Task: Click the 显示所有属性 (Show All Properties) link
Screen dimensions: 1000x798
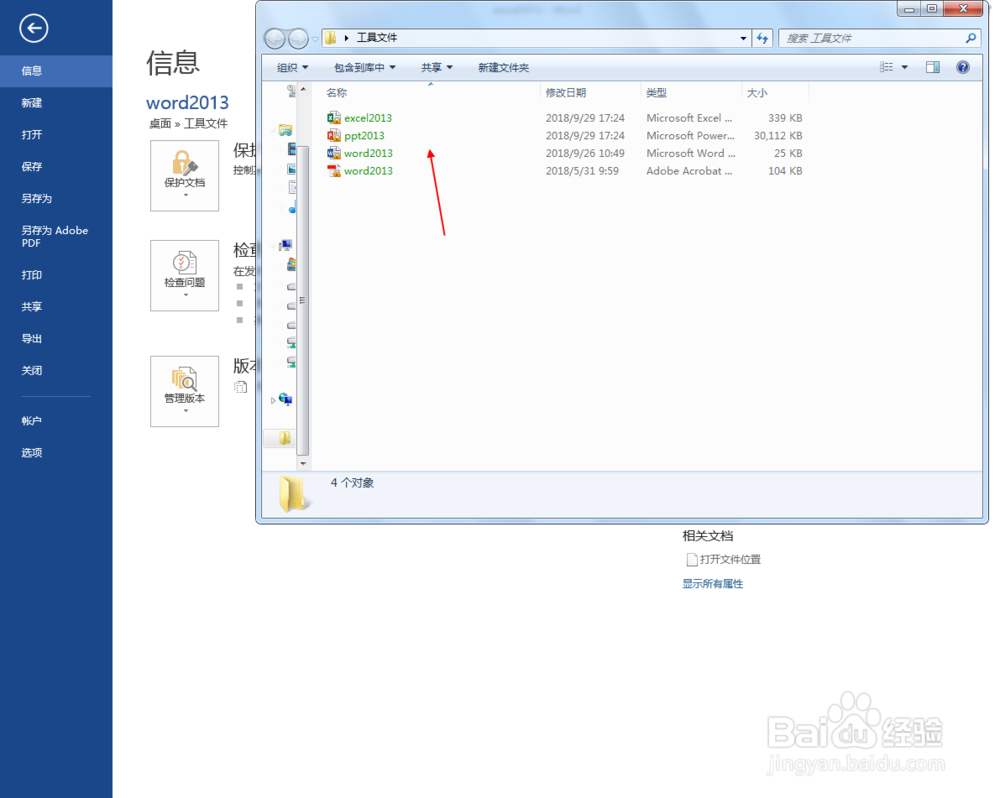Action: click(712, 583)
